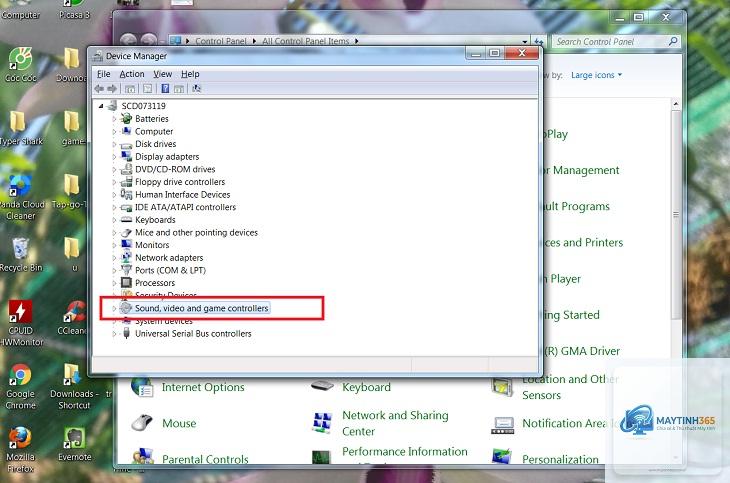This screenshot has height=483, width=730.
Task: Select the Network adapters label
Action: point(169,258)
